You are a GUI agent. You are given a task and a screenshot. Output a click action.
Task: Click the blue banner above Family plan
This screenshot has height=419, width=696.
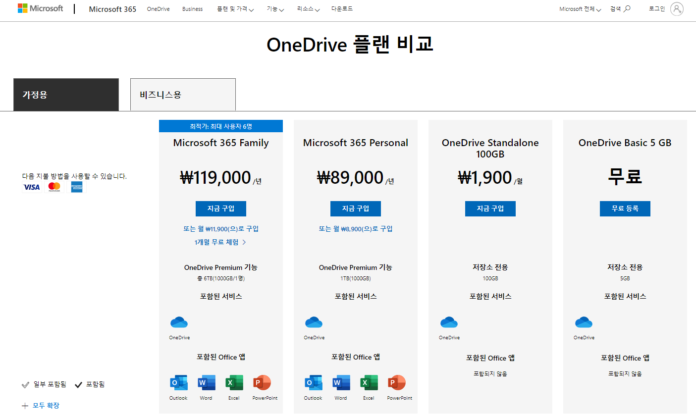(221, 126)
